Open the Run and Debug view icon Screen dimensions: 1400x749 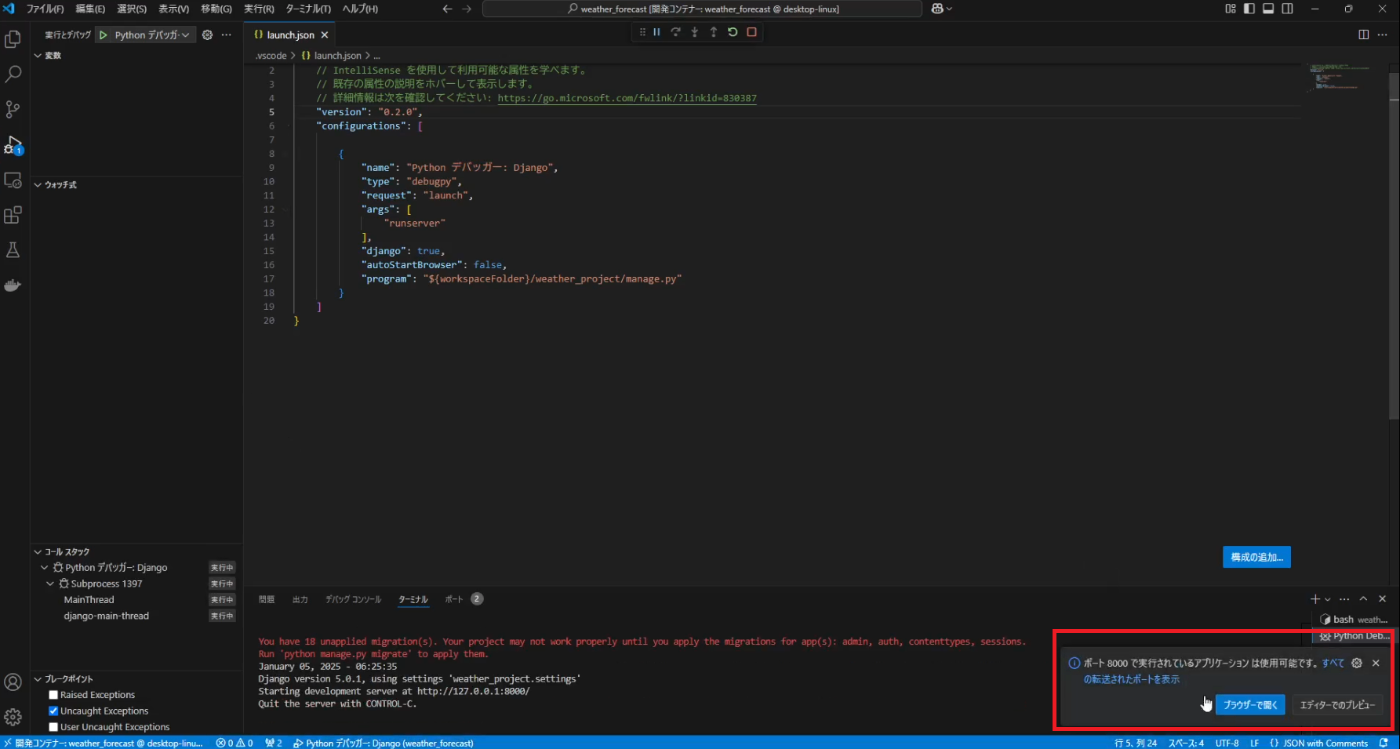tap(13, 145)
